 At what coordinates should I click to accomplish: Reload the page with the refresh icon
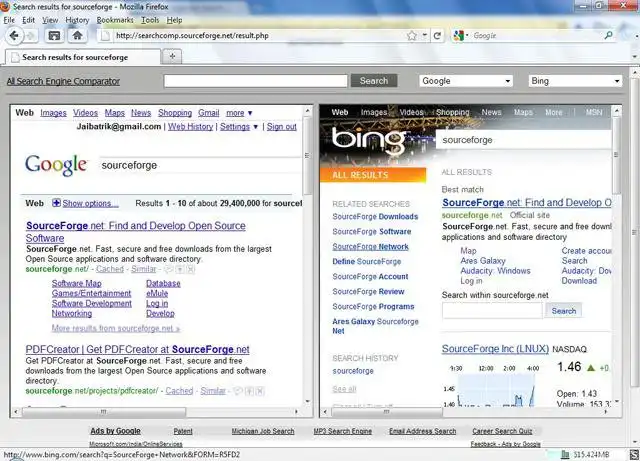tap(437, 36)
